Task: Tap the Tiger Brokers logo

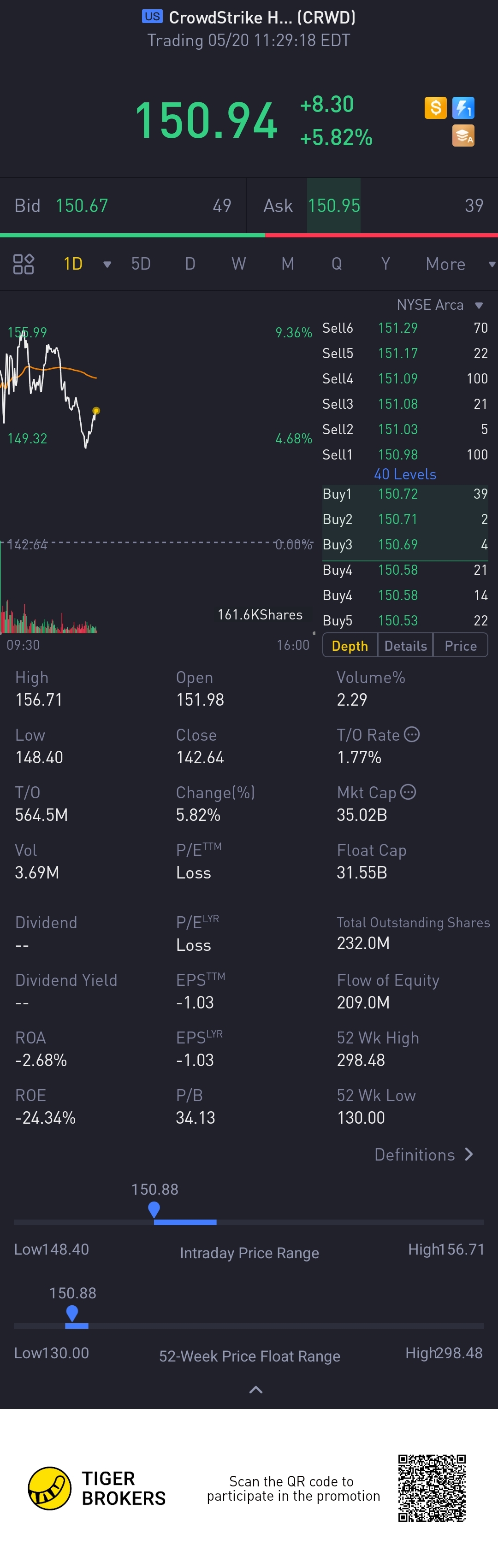Action: coord(97,1488)
